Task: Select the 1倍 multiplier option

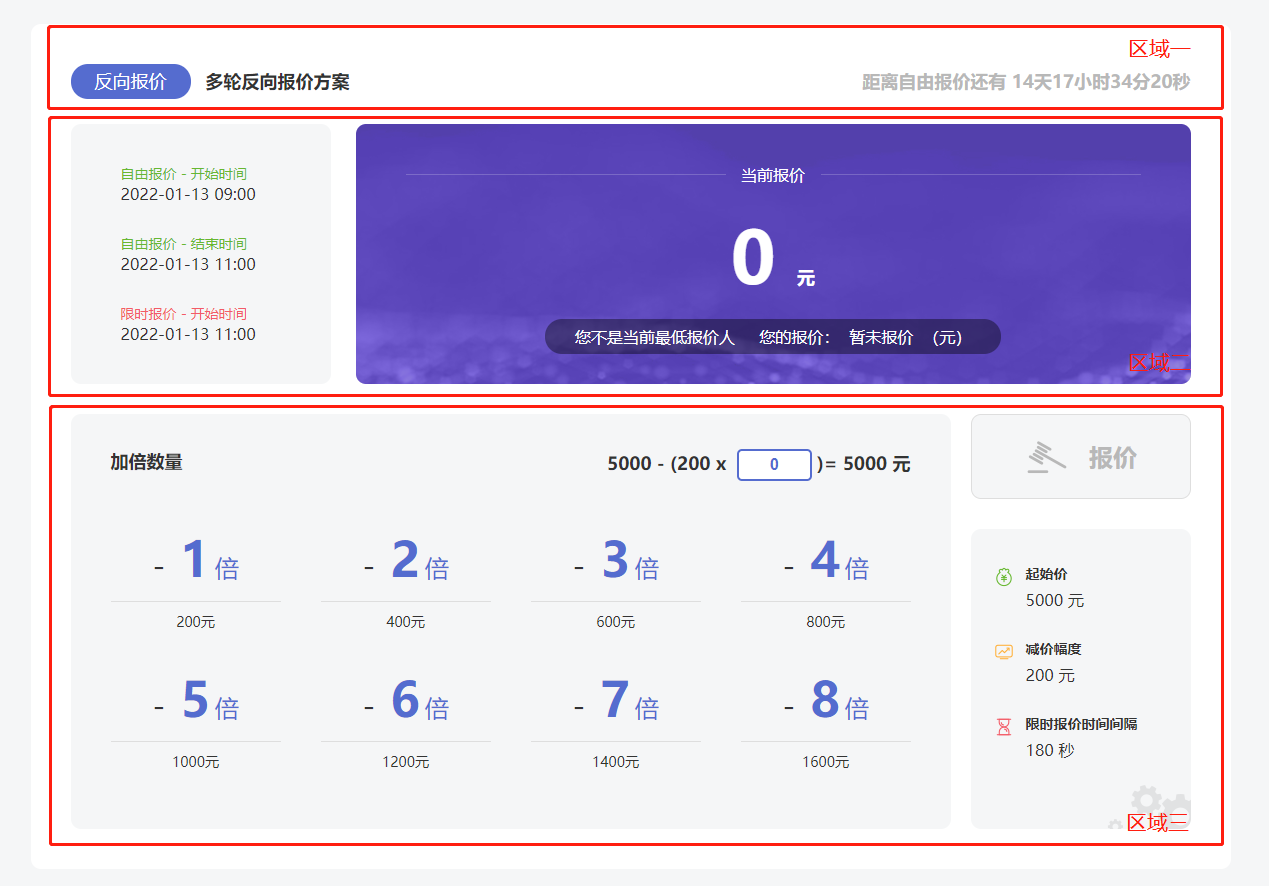Action: [196, 562]
